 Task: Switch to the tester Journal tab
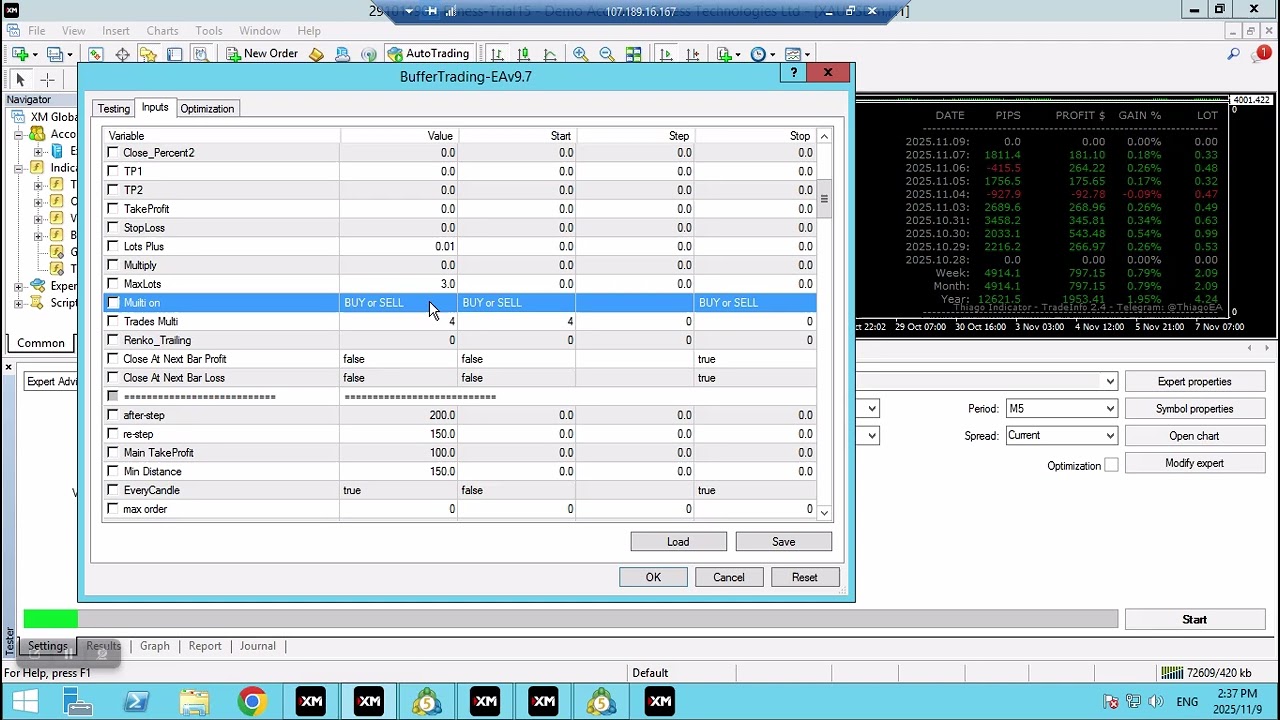click(257, 646)
